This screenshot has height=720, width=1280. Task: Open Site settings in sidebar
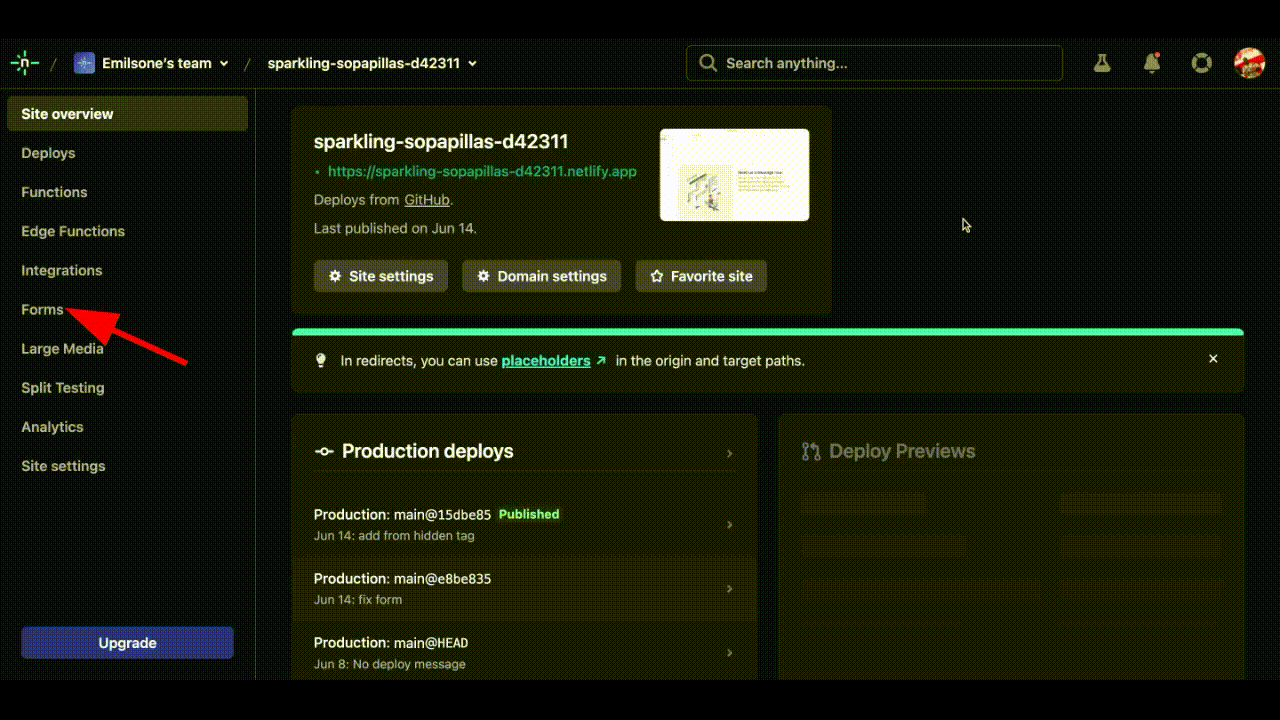click(x=63, y=466)
